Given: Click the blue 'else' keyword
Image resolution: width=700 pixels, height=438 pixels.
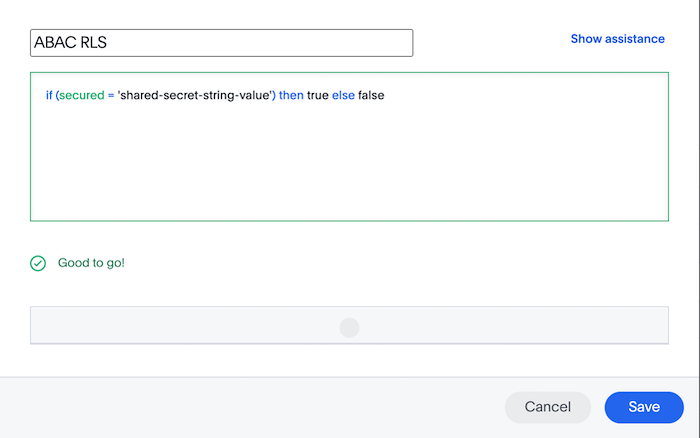Looking at the screenshot, I should [344, 95].
